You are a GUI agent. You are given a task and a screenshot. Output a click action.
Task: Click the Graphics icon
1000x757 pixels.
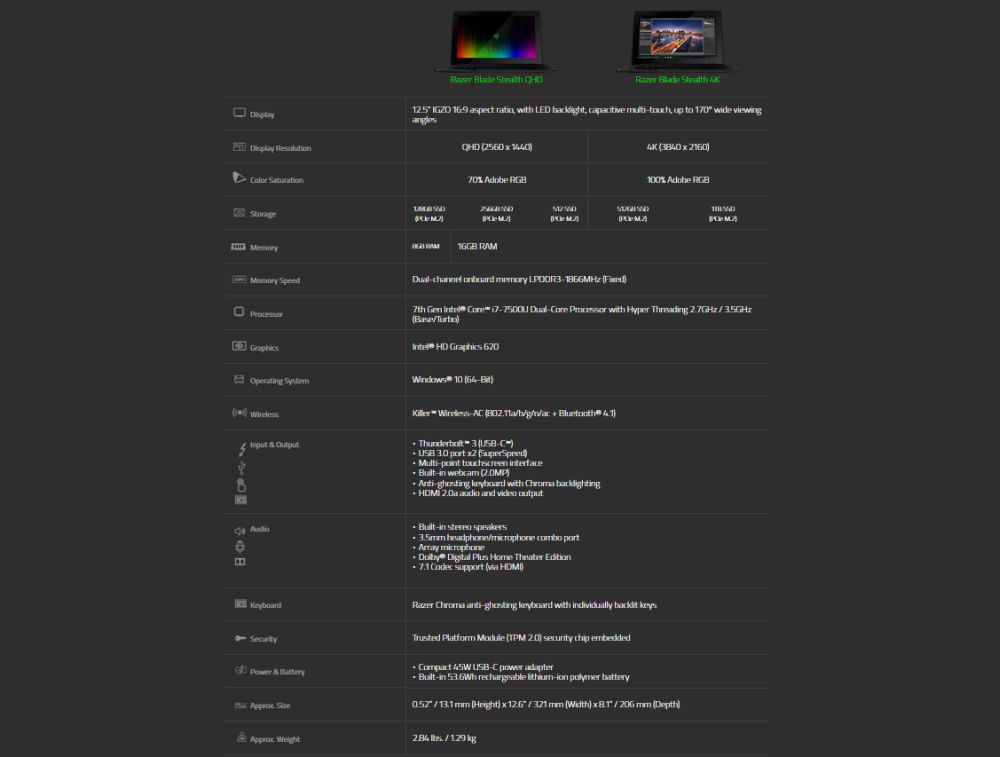click(239, 346)
